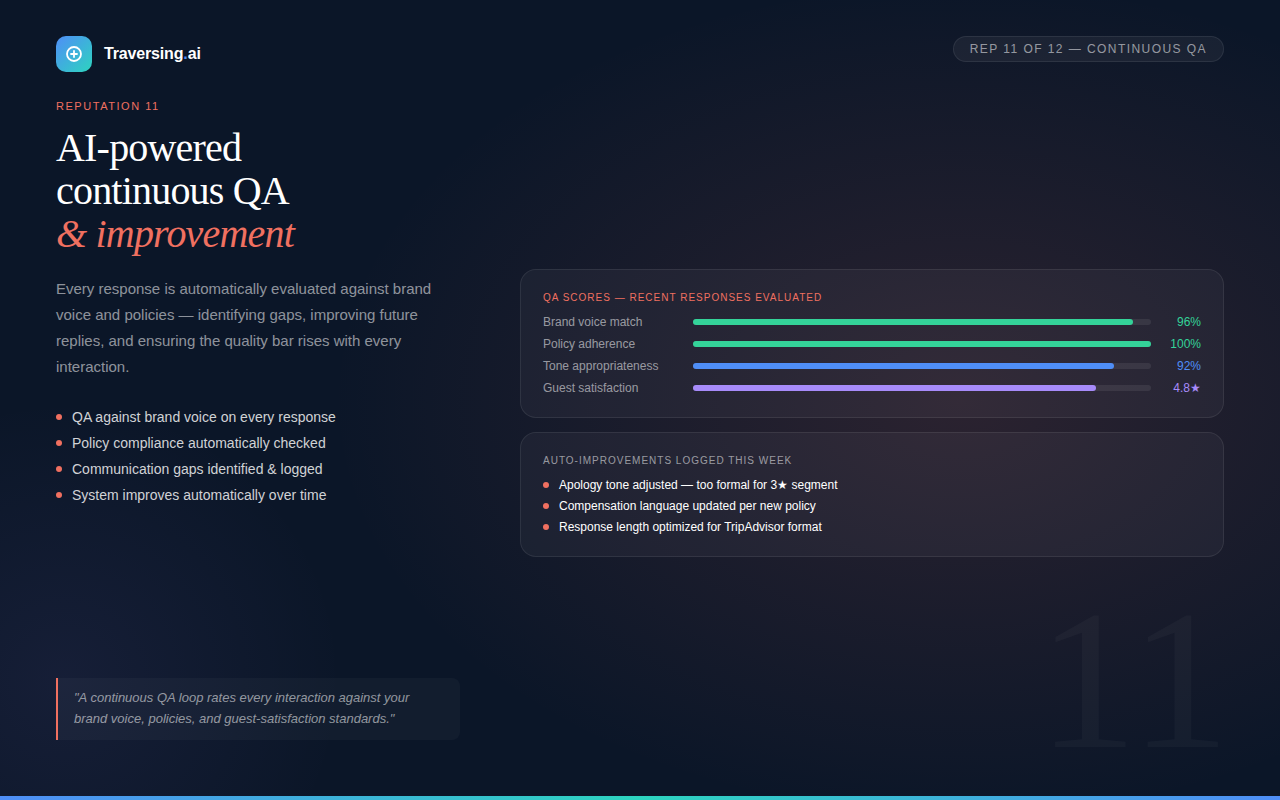Click the Policy adherence progress bar
1280x800 pixels.
click(922, 344)
